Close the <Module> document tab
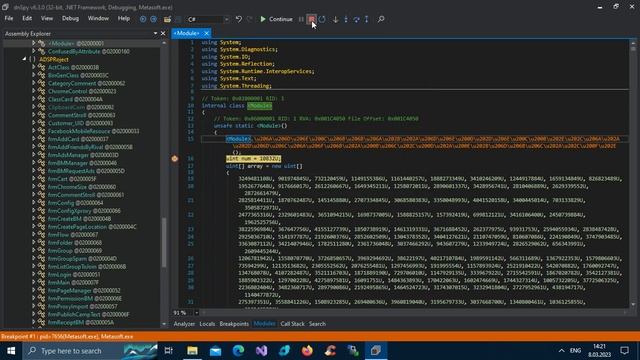The image size is (640, 360). [207, 33]
